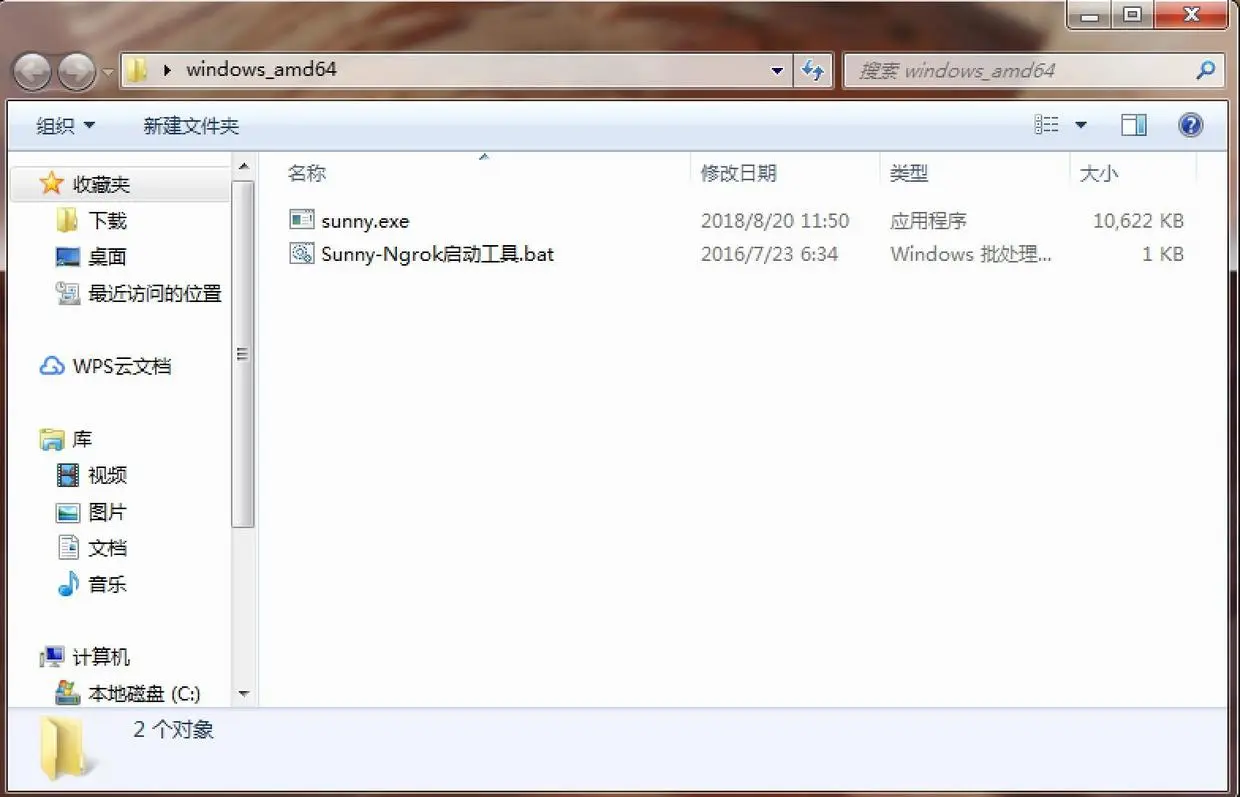This screenshot has height=797, width=1240.
Task: Click the help question mark icon
Action: click(x=1190, y=124)
